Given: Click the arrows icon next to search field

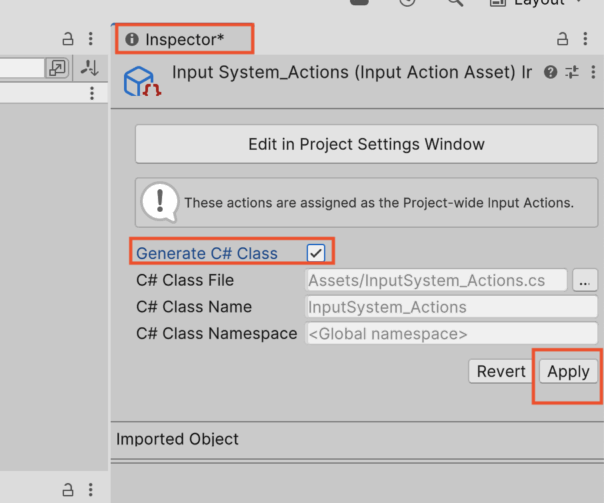Looking at the screenshot, I should click(89, 68).
